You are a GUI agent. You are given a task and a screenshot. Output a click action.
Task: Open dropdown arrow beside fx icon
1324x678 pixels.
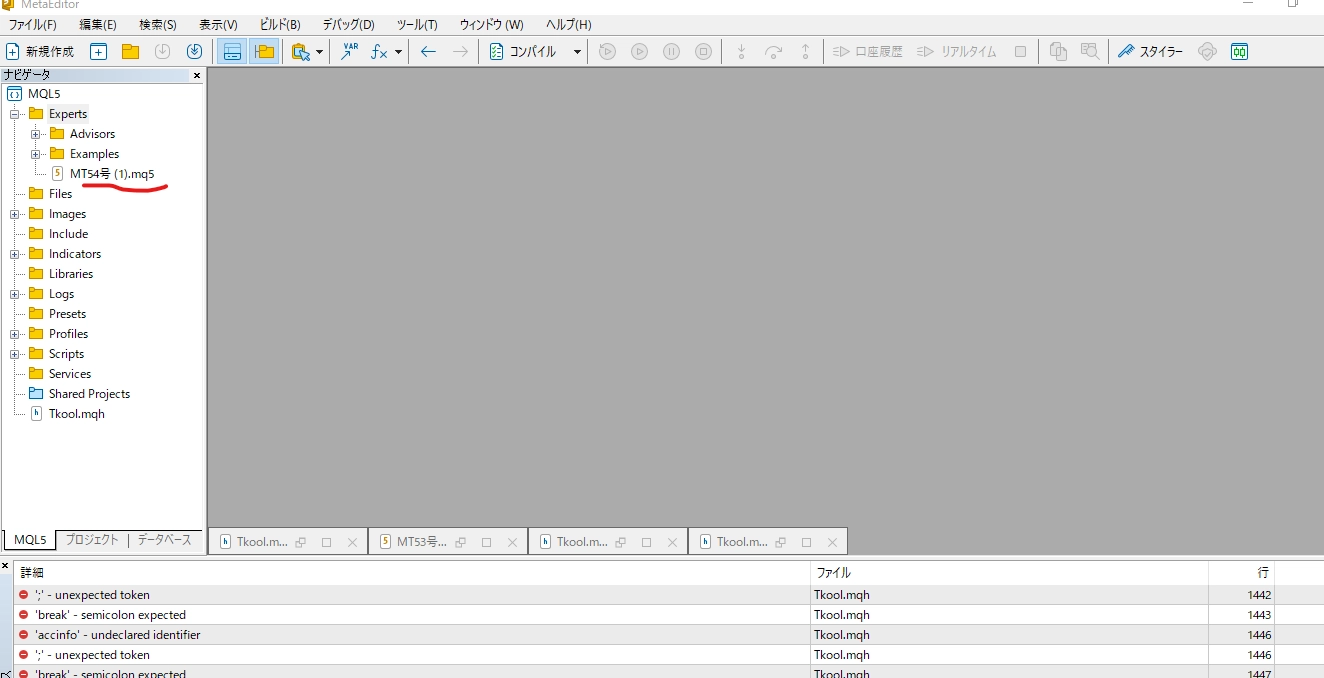pyautogui.click(x=398, y=52)
